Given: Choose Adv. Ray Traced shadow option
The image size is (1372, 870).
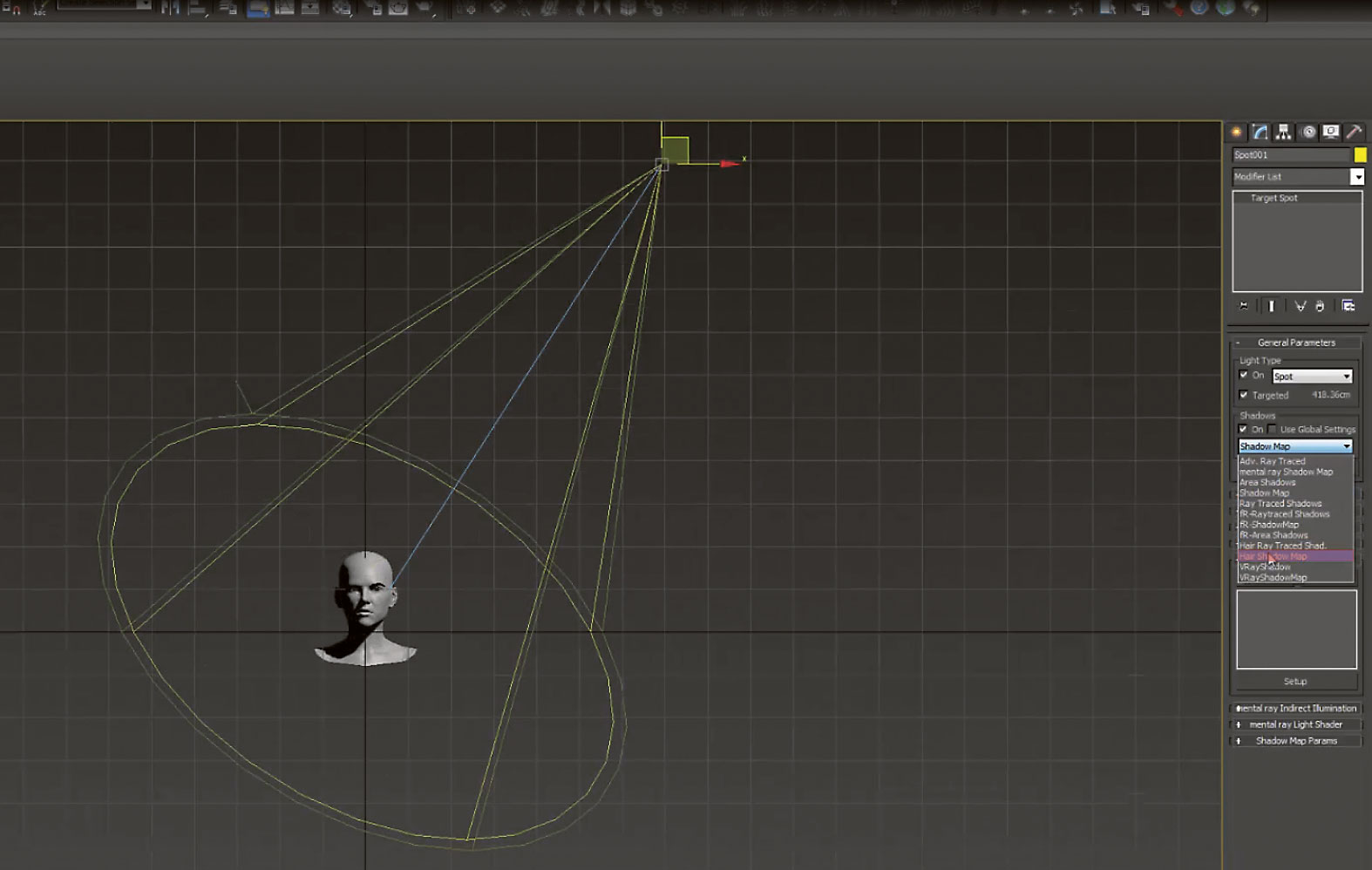Looking at the screenshot, I should pyautogui.click(x=1295, y=461).
